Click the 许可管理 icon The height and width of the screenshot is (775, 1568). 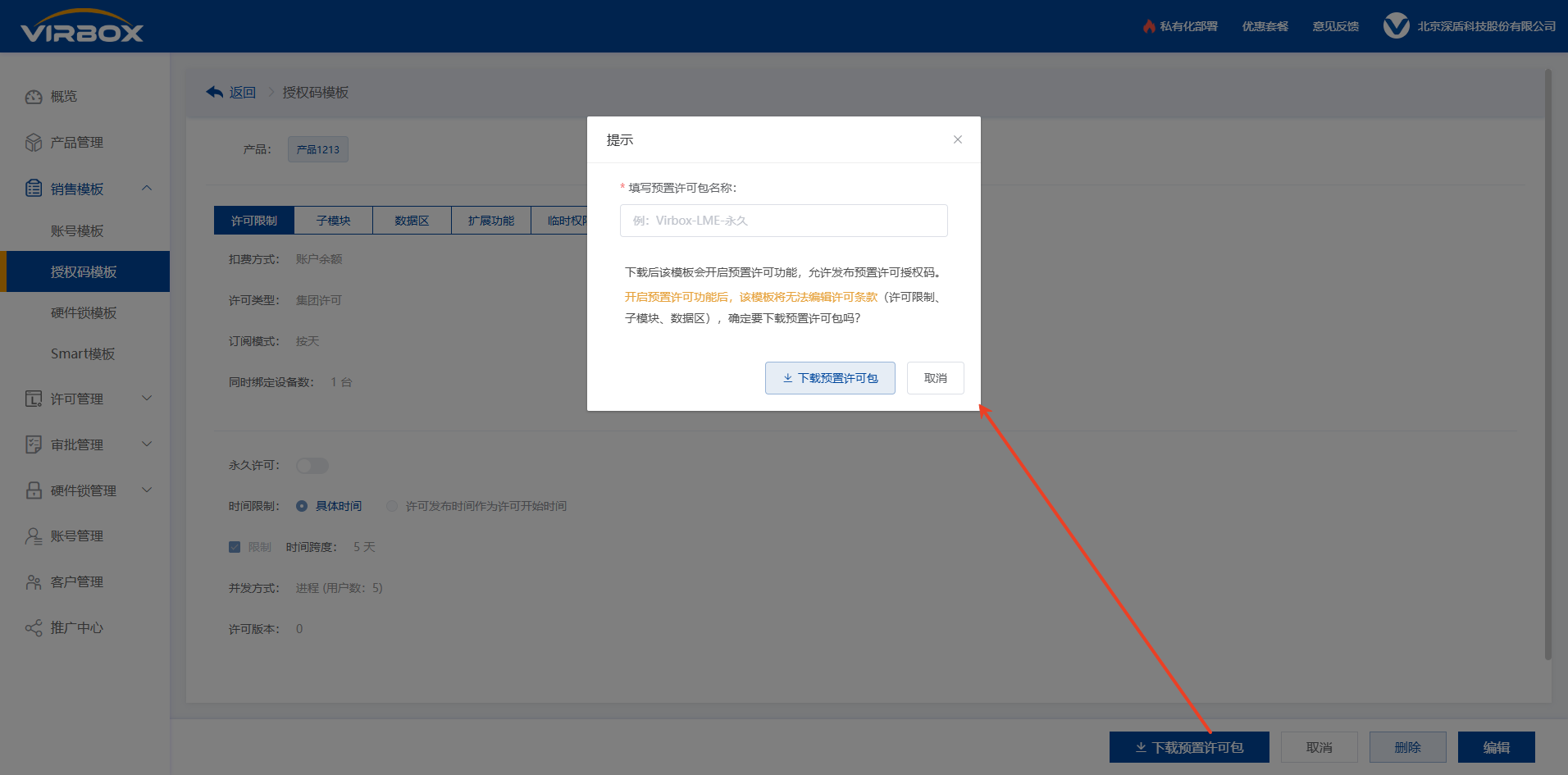click(x=34, y=399)
